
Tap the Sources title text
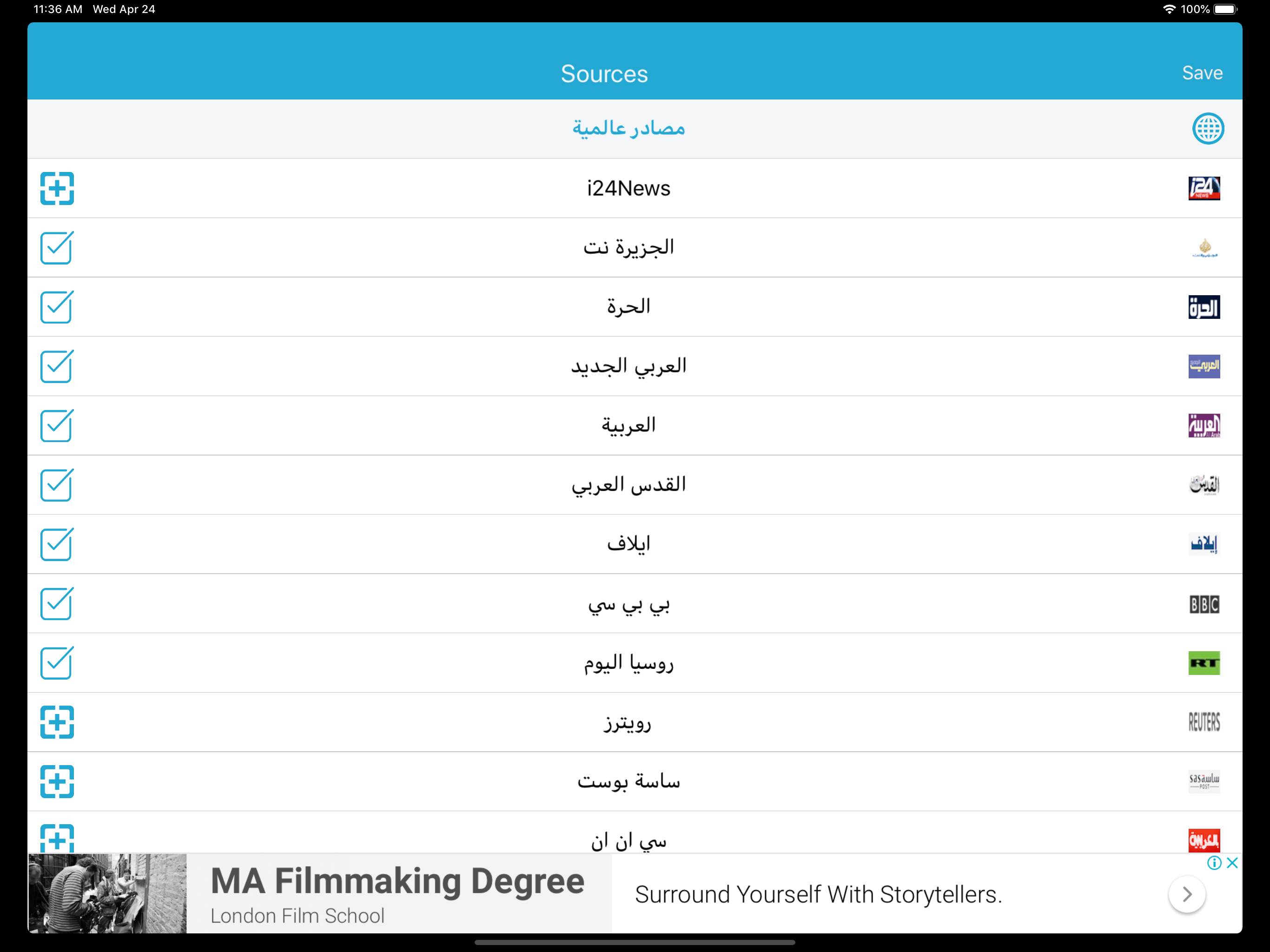point(604,73)
